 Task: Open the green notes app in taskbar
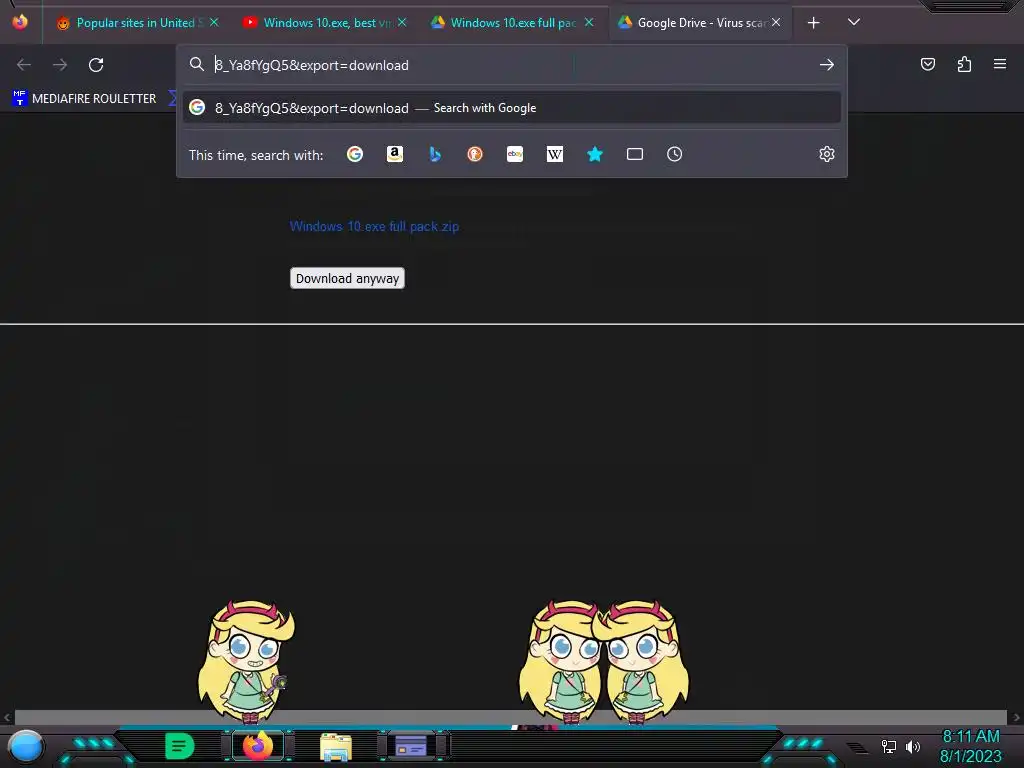[x=180, y=746]
